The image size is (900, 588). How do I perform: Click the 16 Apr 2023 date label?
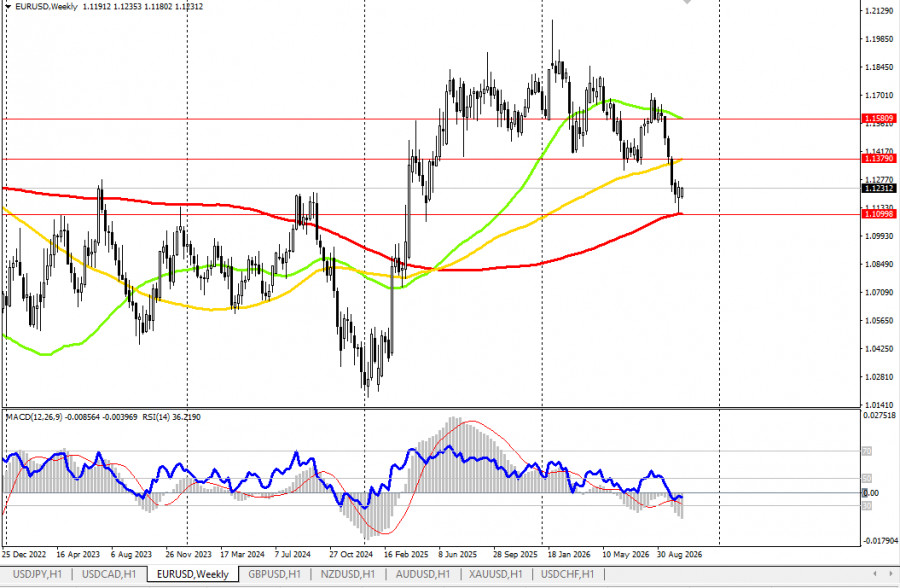[x=78, y=554]
